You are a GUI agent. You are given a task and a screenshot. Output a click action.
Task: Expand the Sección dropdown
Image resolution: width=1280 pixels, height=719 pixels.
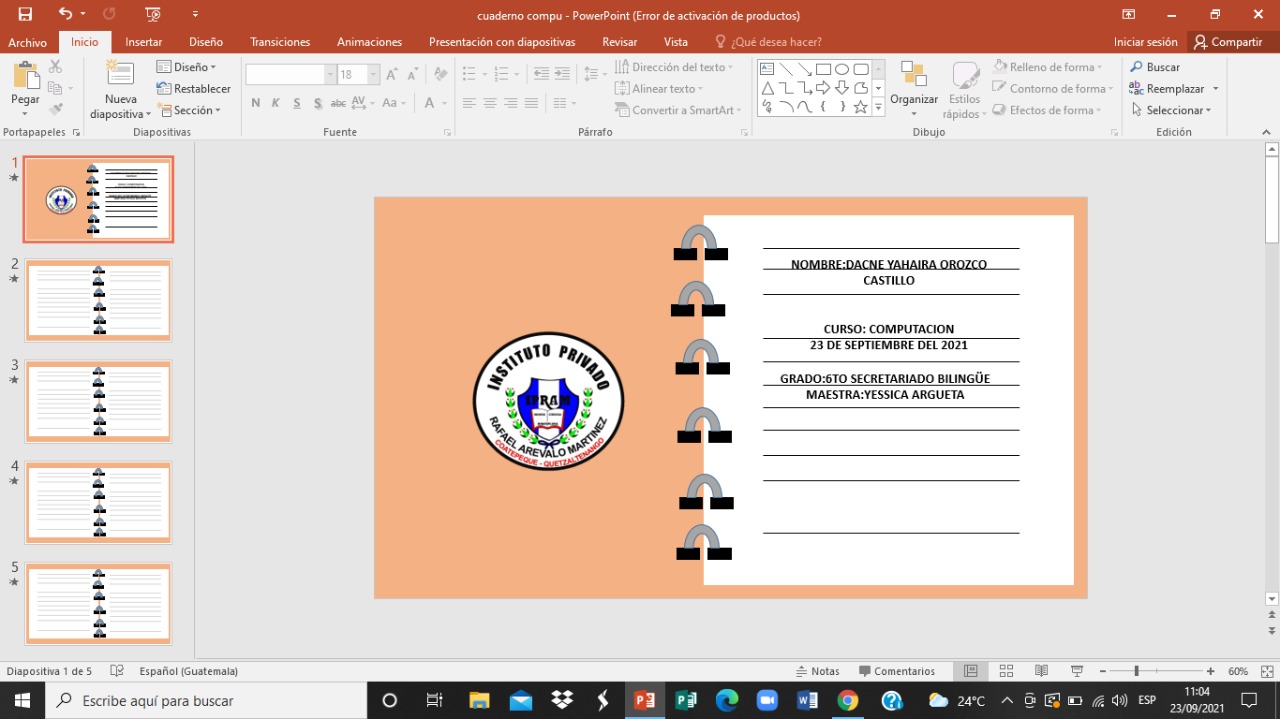point(189,110)
